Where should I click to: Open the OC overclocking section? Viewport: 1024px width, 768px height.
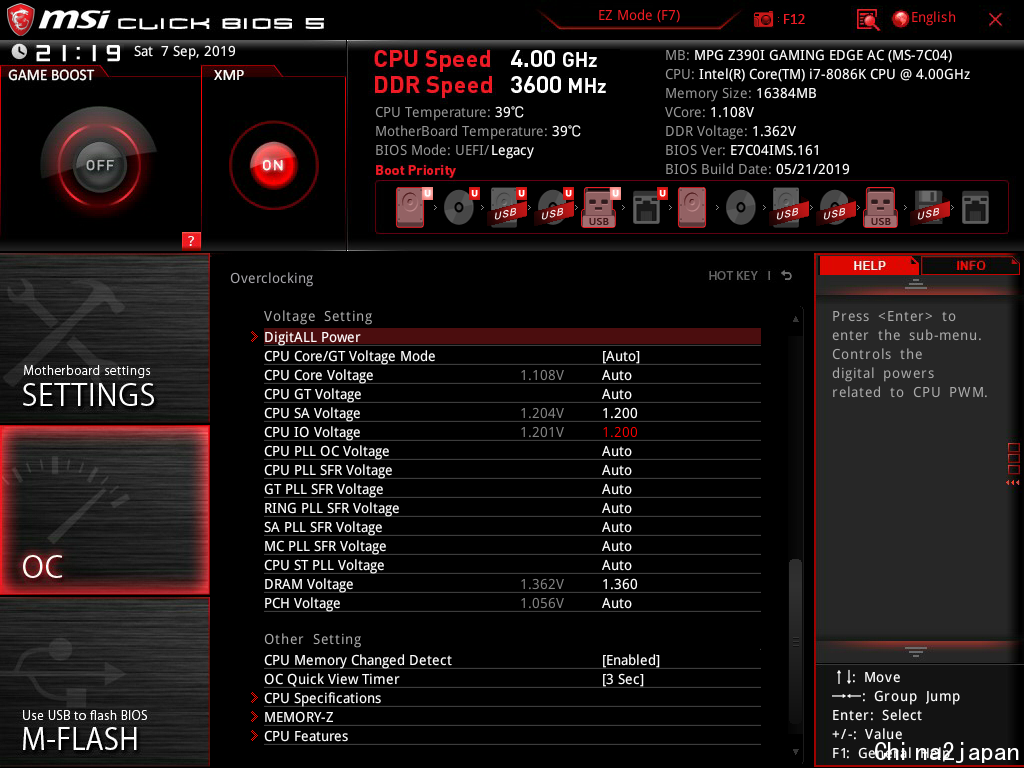(x=104, y=510)
